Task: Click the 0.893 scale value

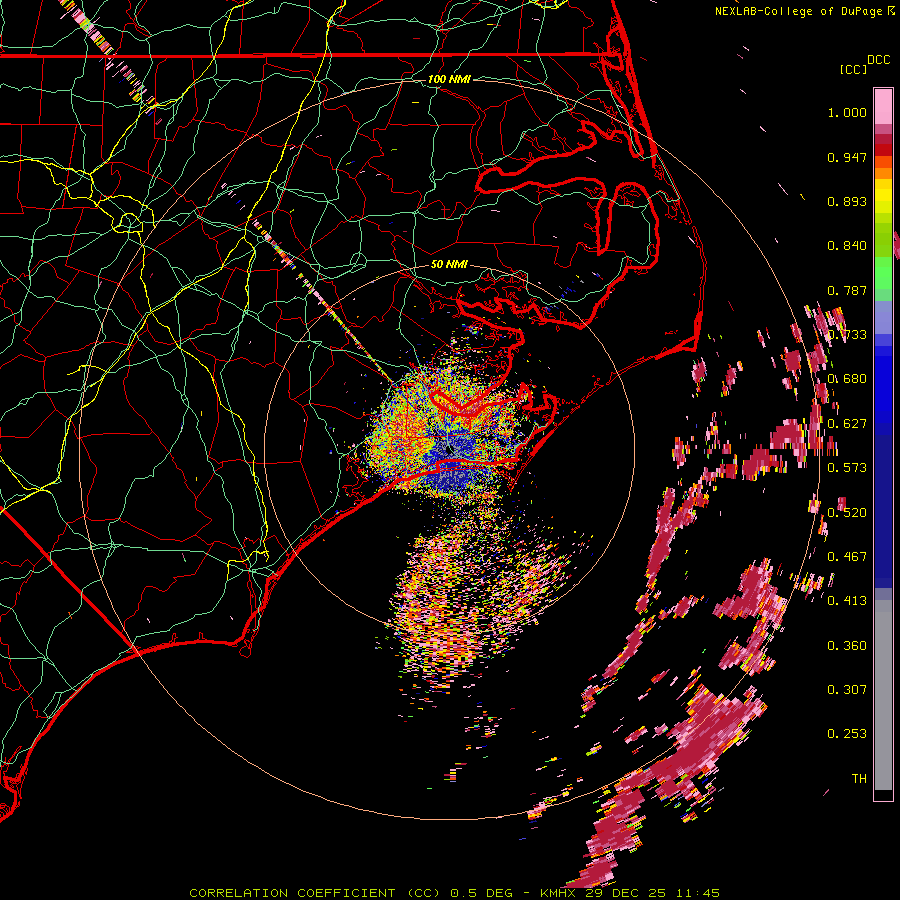Action: click(x=847, y=201)
